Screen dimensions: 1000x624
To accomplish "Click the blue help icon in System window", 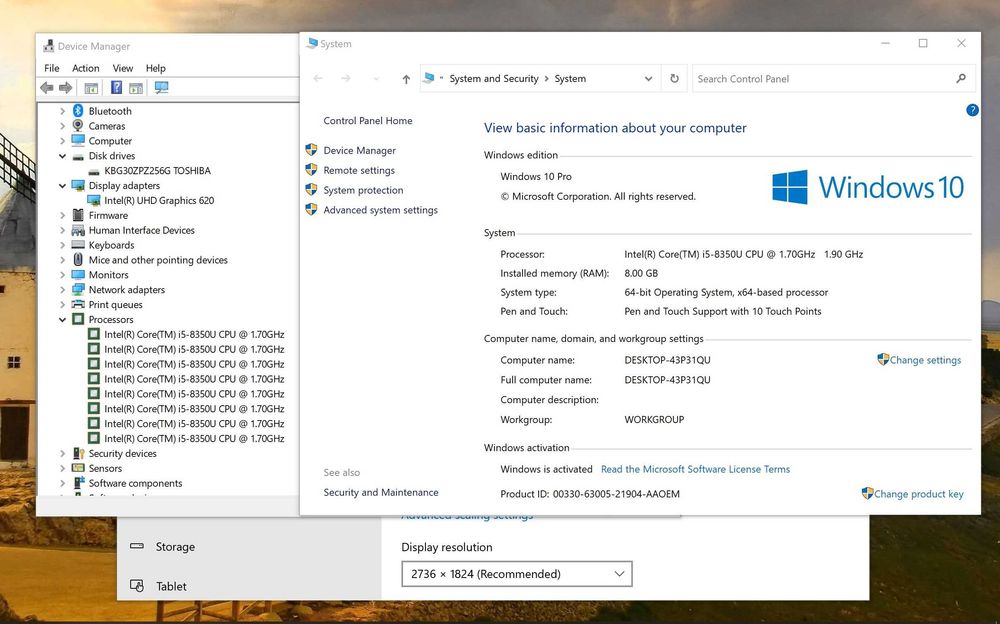I will [x=972, y=110].
